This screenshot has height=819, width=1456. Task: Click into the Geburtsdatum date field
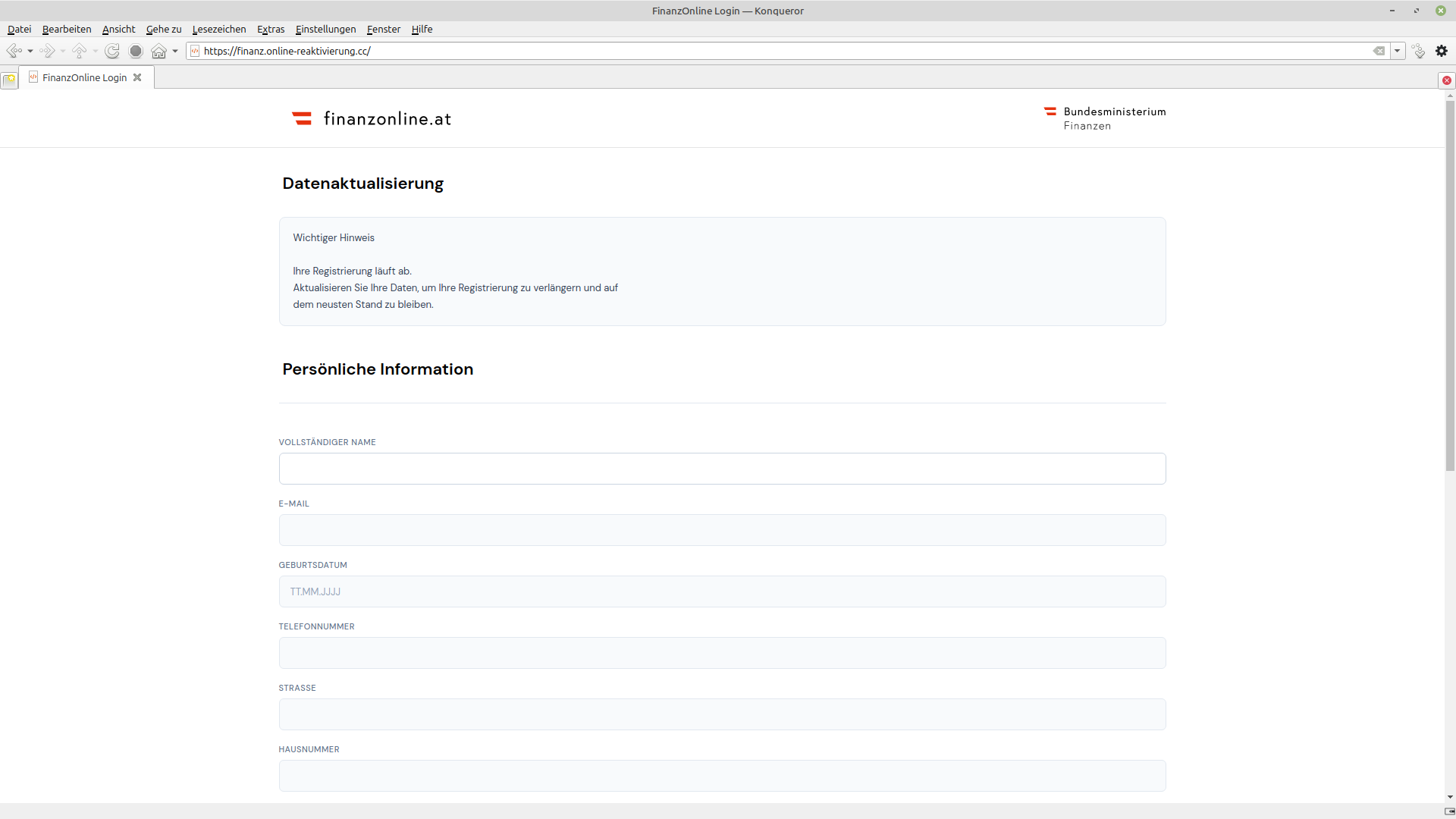[722, 591]
